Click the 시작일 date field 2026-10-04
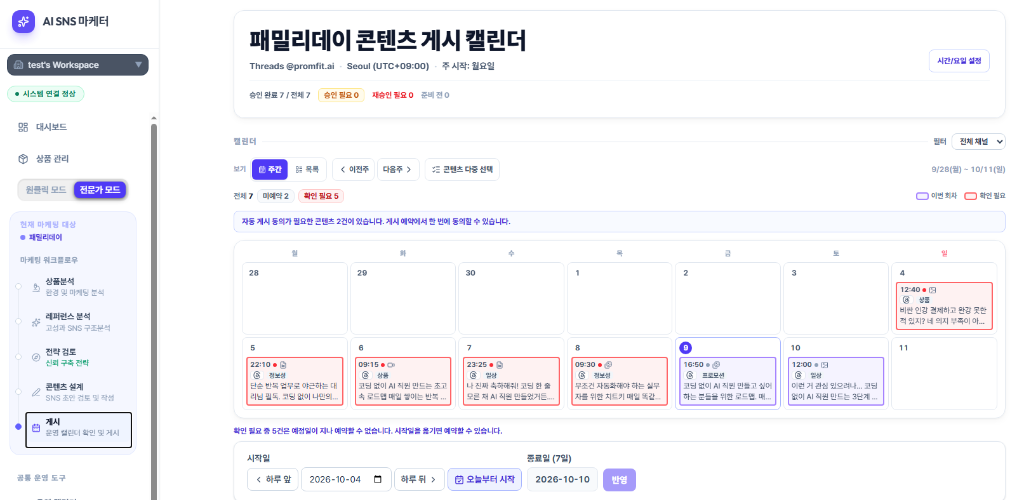The image size is (1024, 500). (346, 479)
